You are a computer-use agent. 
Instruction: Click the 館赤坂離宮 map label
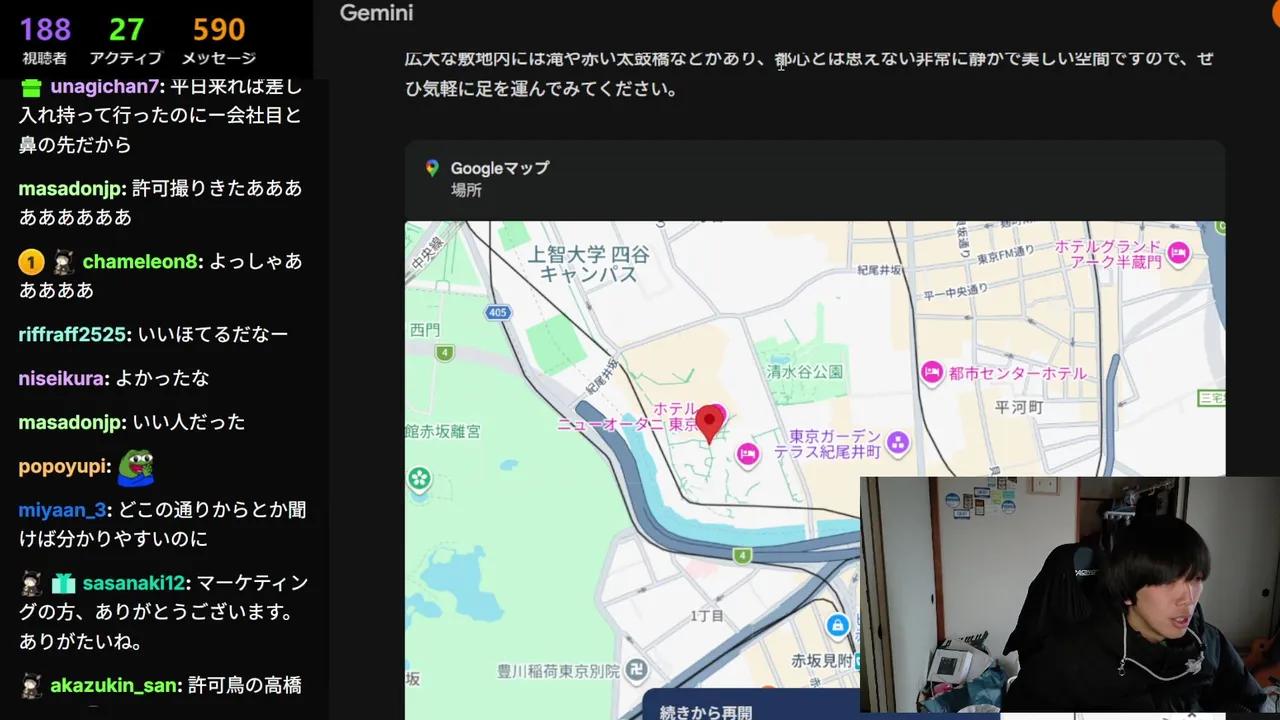click(x=443, y=431)
